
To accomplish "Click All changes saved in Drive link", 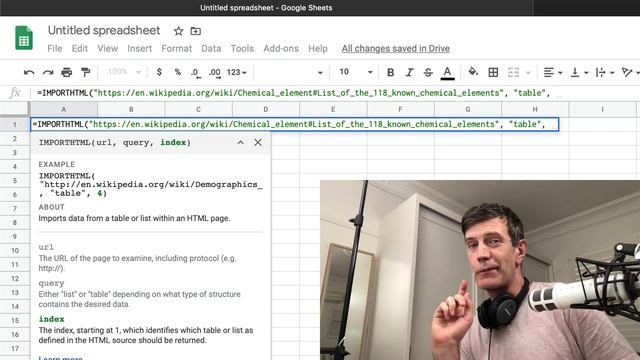I will pos(396,49).
